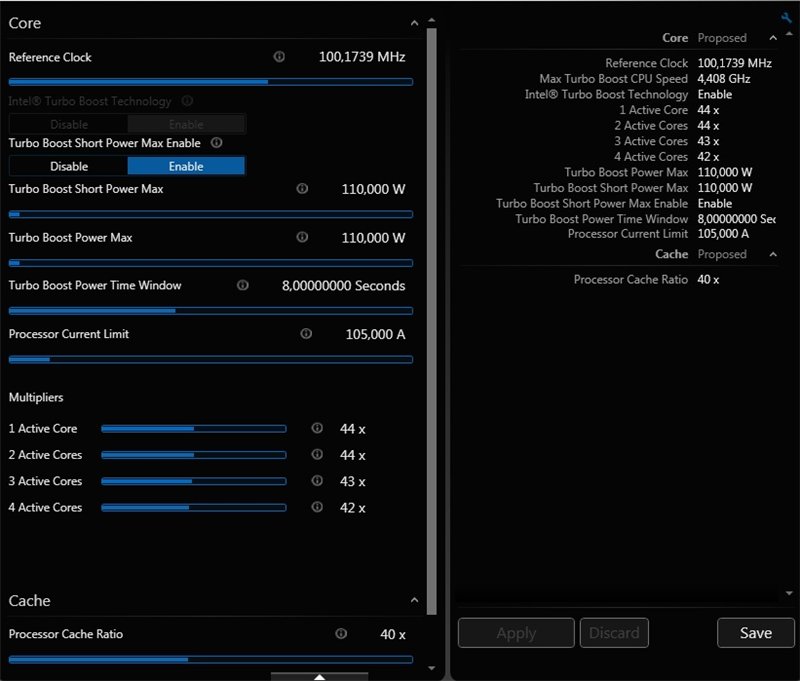Expand the bottom panel arrow handle
Screen dimensions: 800x681
(x=319, y=676)
